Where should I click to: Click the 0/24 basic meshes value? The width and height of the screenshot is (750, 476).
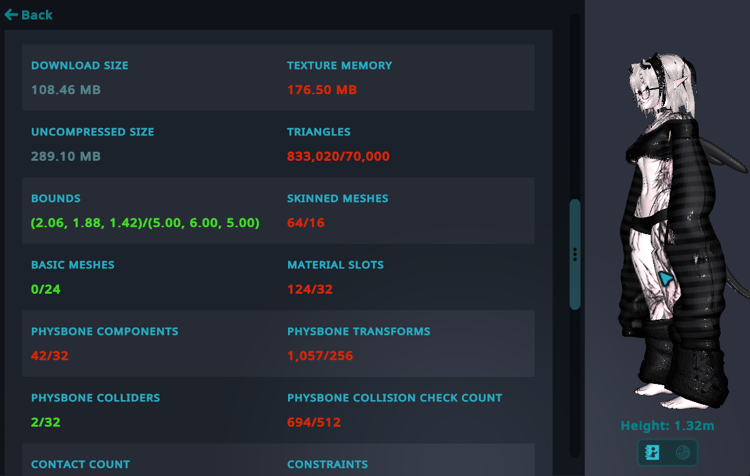pyautogui.click(x=45, y=289)
